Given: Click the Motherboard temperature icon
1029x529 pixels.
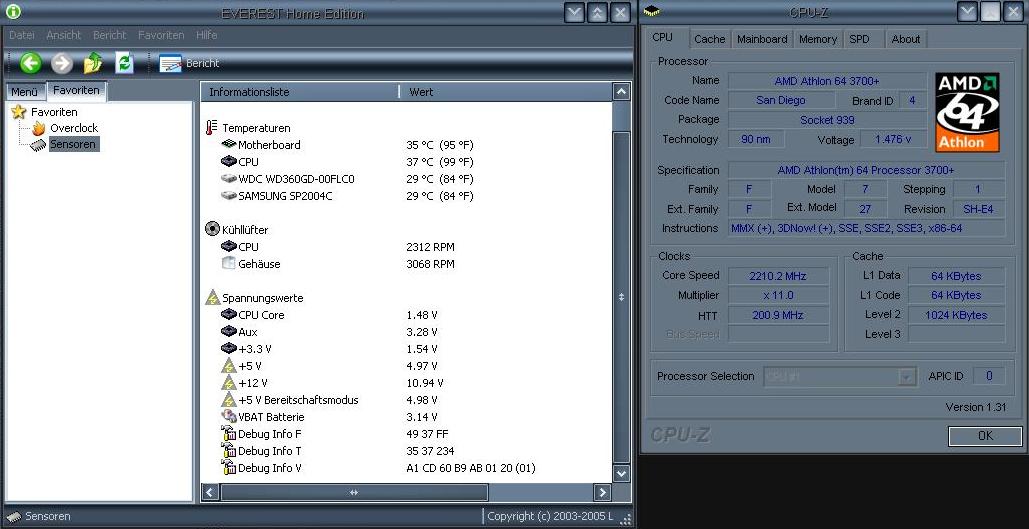Looking at the screenshot, I should point(228,144).
